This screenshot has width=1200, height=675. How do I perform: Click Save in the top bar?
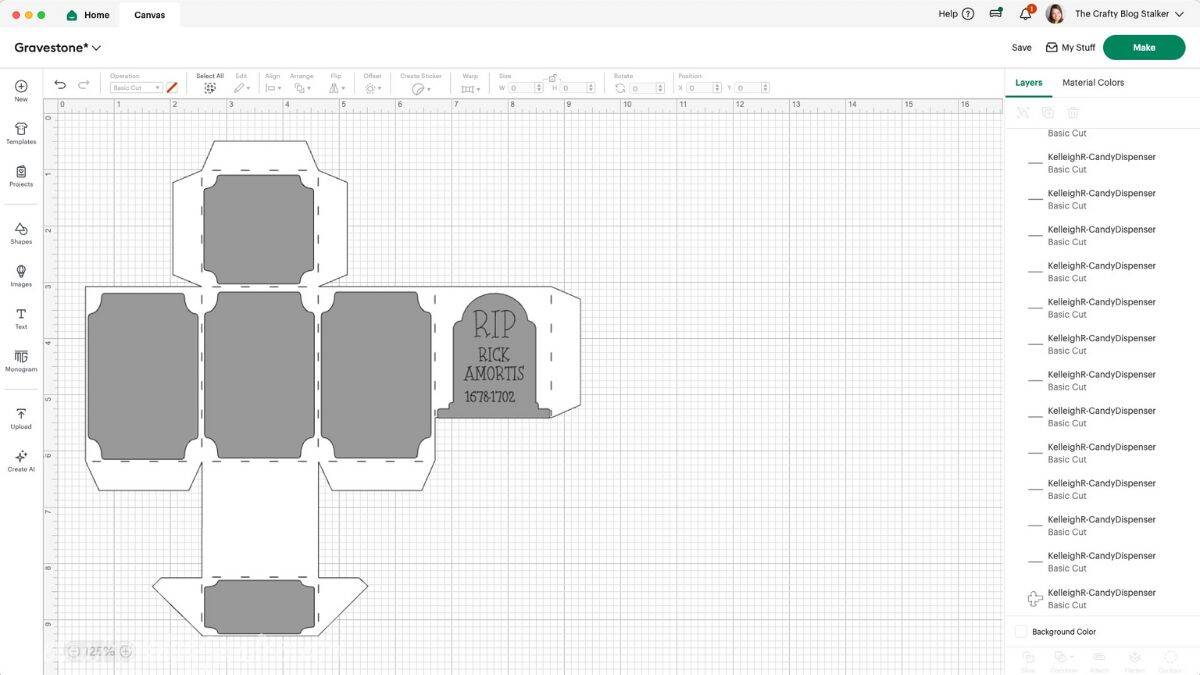pos(1021,47)
